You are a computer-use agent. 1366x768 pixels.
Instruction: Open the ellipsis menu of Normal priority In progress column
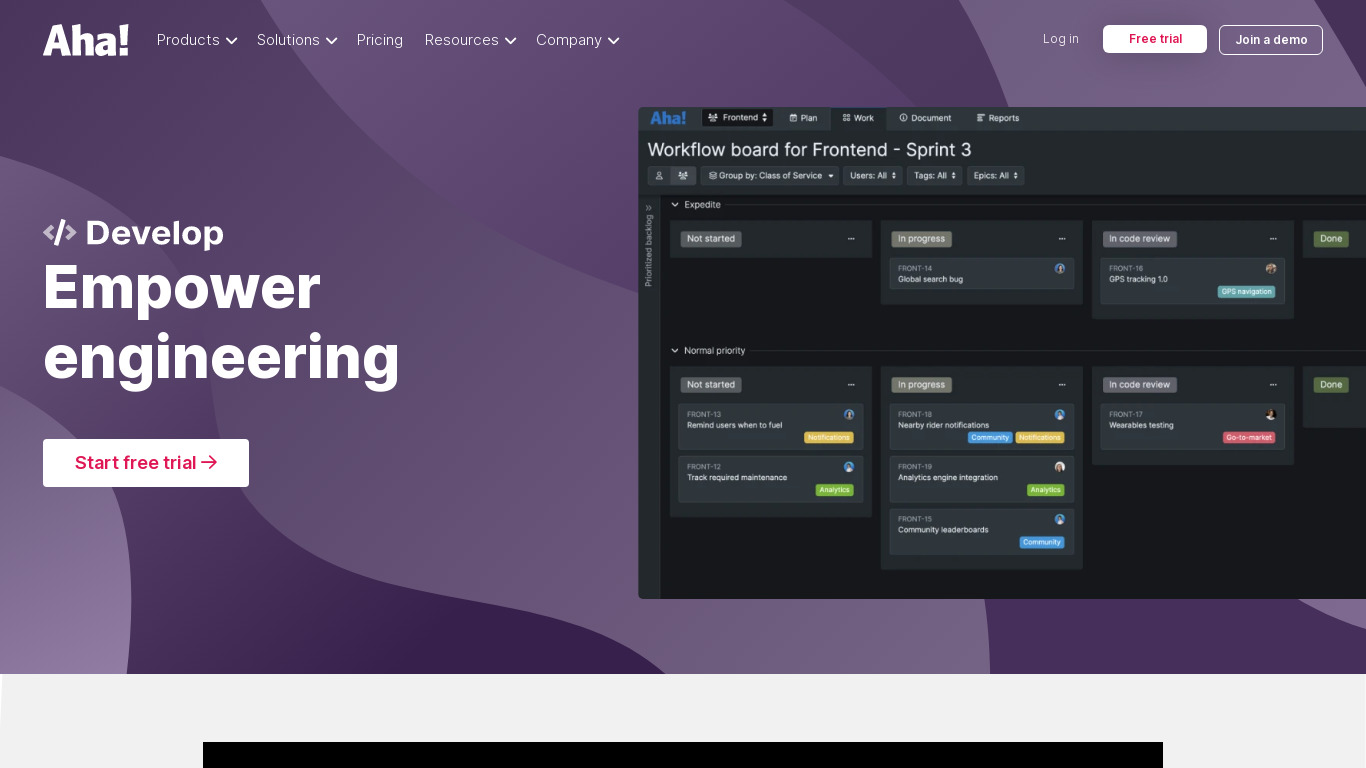(1062, 385)
